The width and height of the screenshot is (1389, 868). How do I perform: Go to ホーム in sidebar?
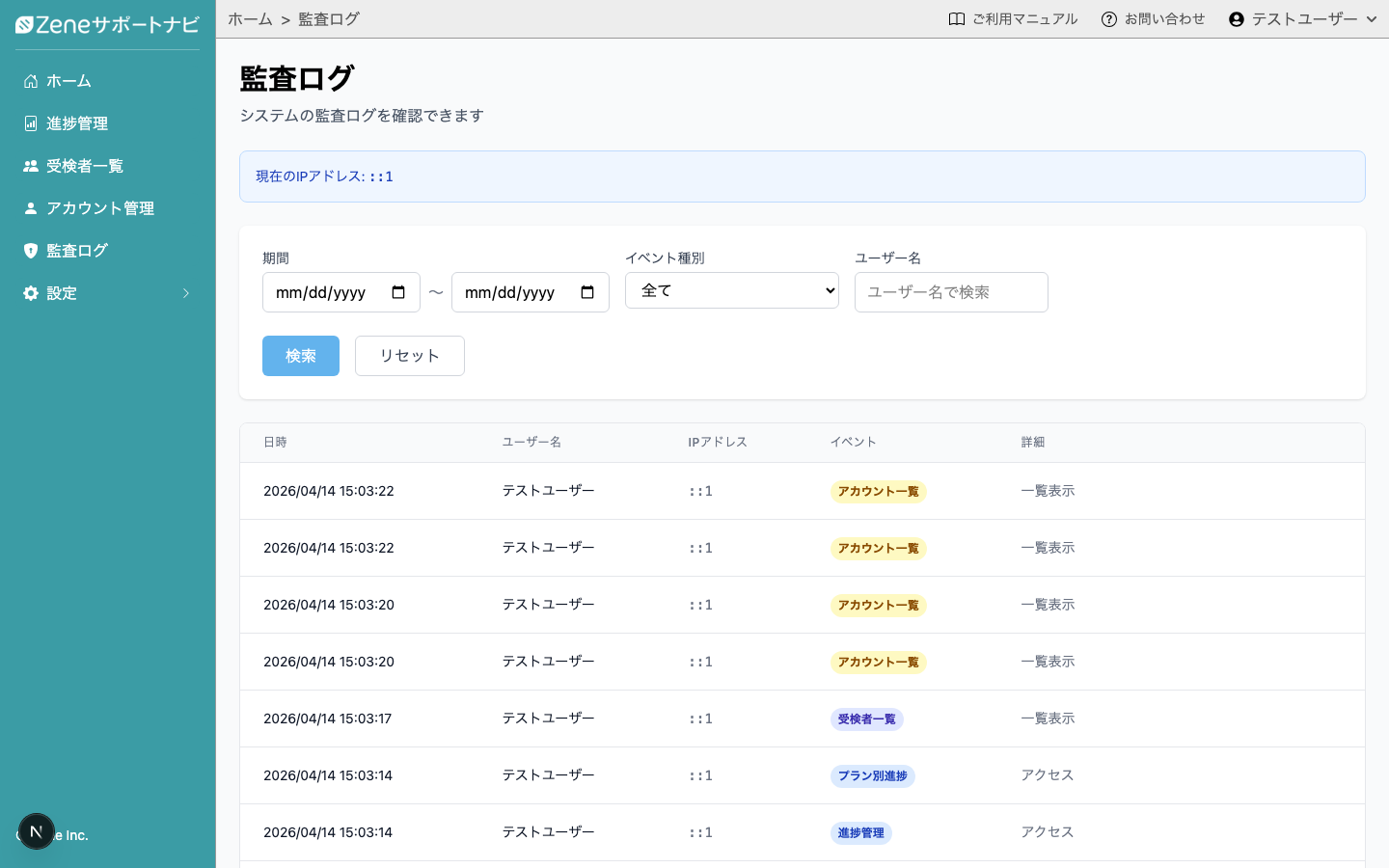tap(108, 81)
